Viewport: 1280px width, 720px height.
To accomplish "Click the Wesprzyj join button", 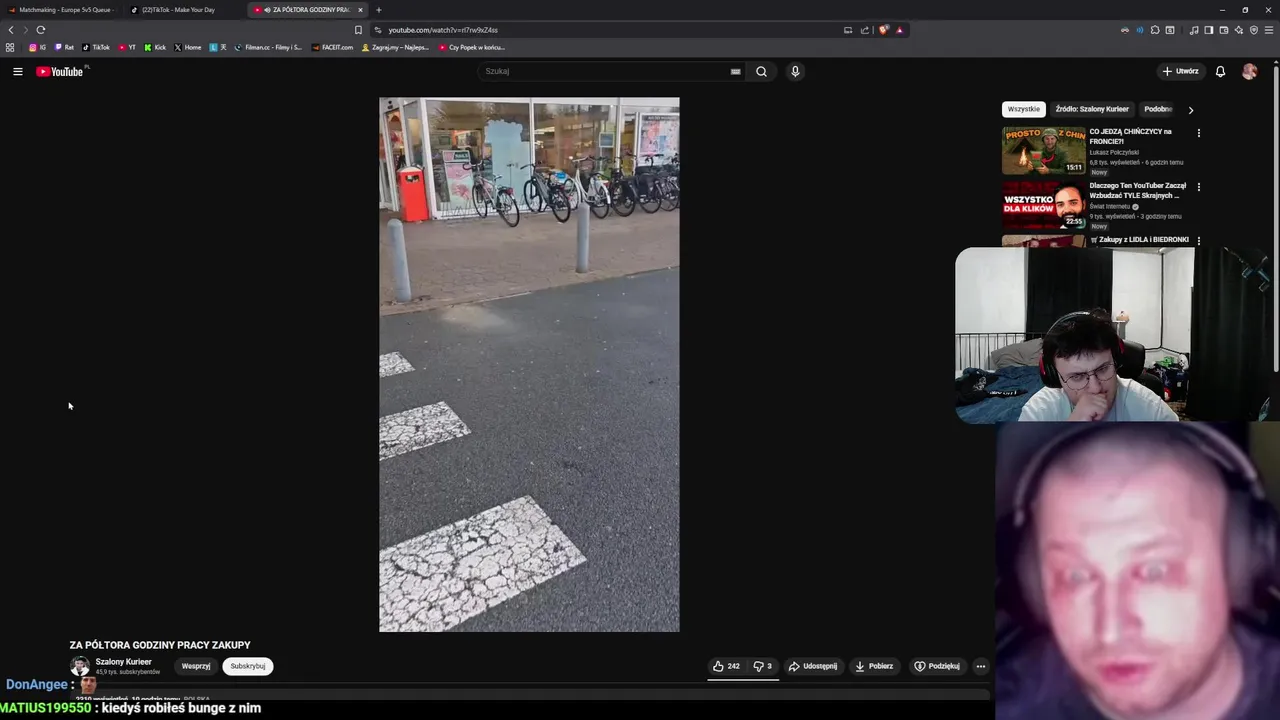I will pos(196,666).
